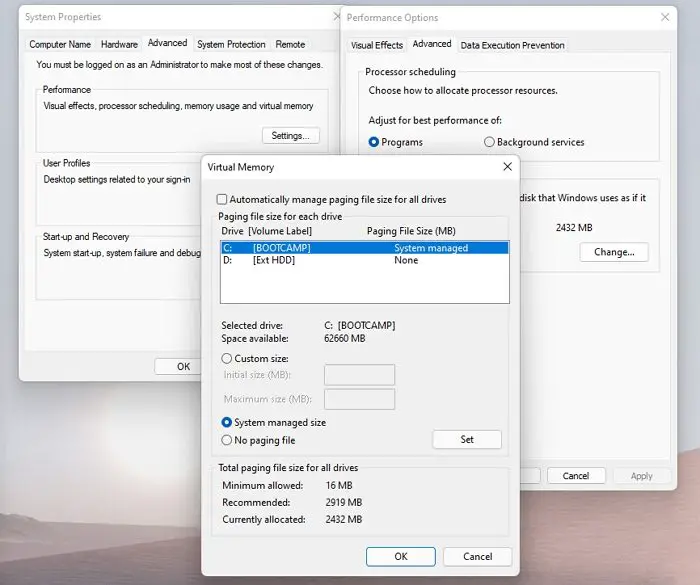Click the Set button
Screen dimensions: 700x585
(x=467, y=439)
